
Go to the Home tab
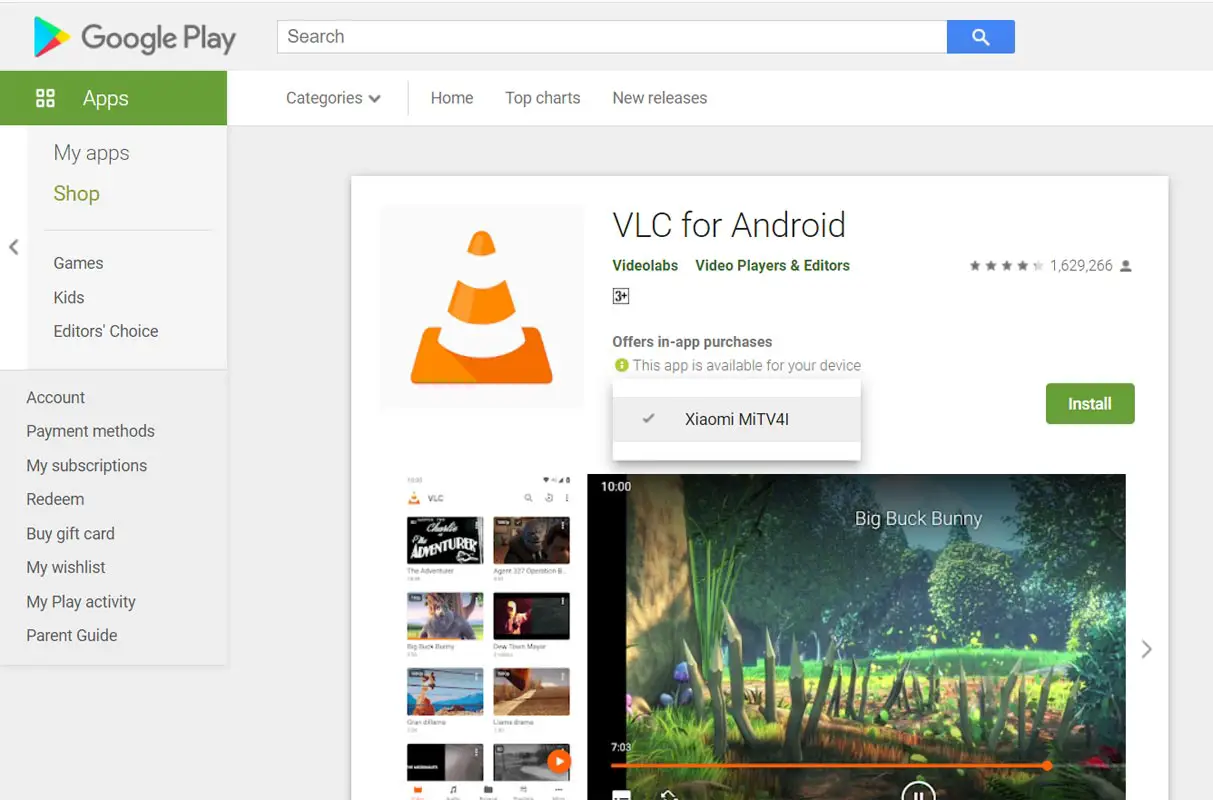[452, 98]
